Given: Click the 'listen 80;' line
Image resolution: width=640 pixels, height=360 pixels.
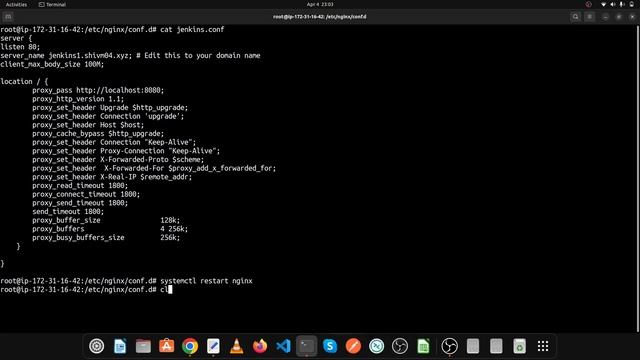Looking at the screenshot, I should (x=20, y=47).
